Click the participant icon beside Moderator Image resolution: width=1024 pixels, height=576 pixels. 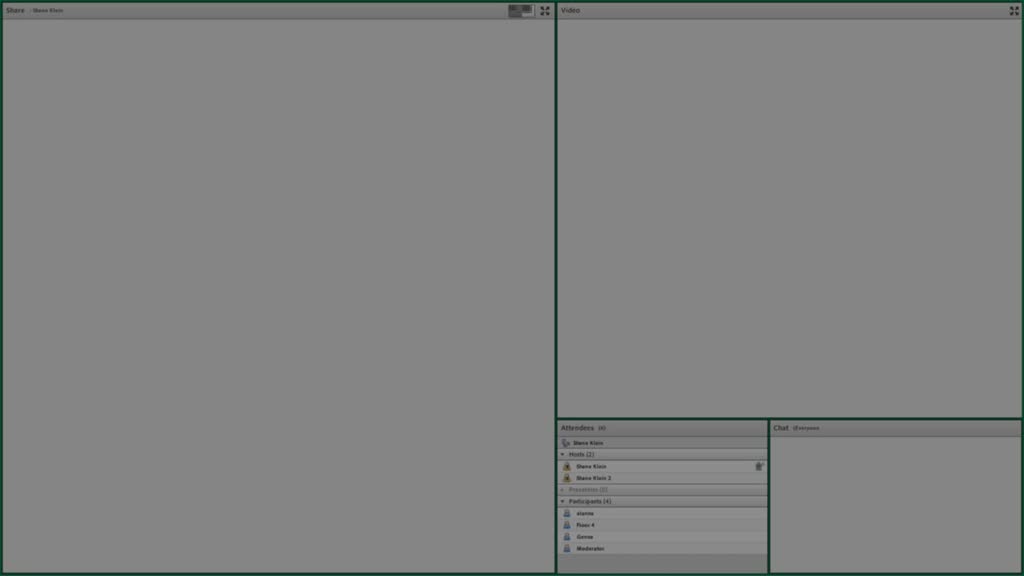[567, 549]
